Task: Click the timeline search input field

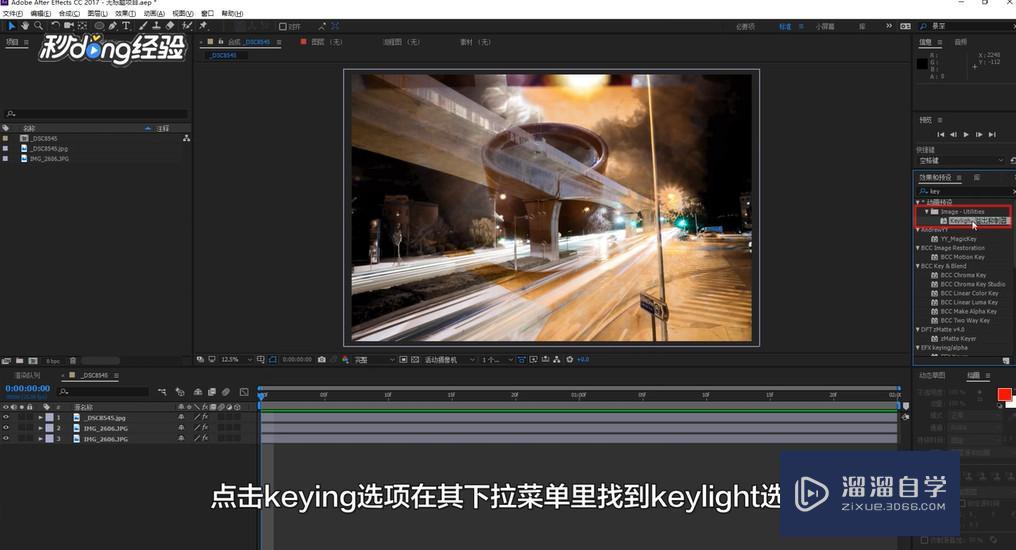Action: (104, 392)
